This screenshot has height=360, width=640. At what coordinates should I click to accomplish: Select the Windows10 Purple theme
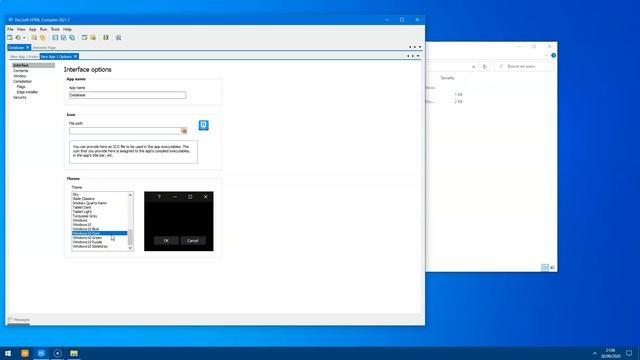tap(87, 242)
